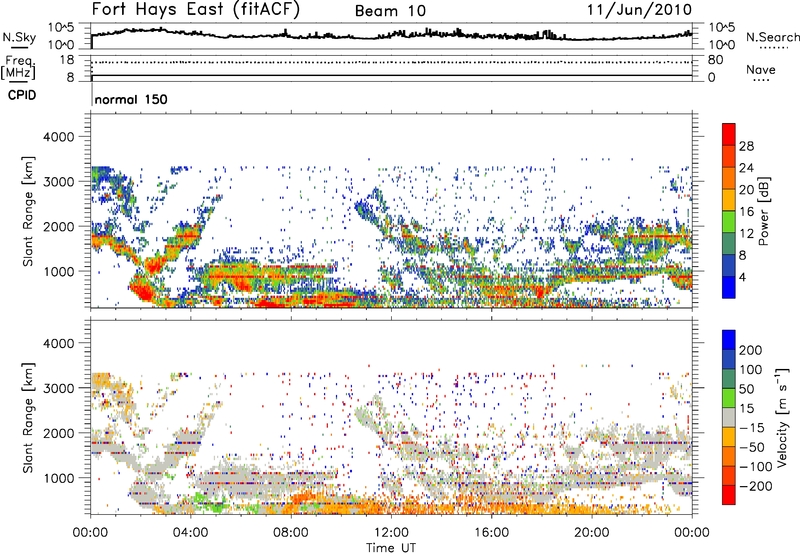
Task: Click the '28' tick on power colorbar
Action: coord(746,146)
